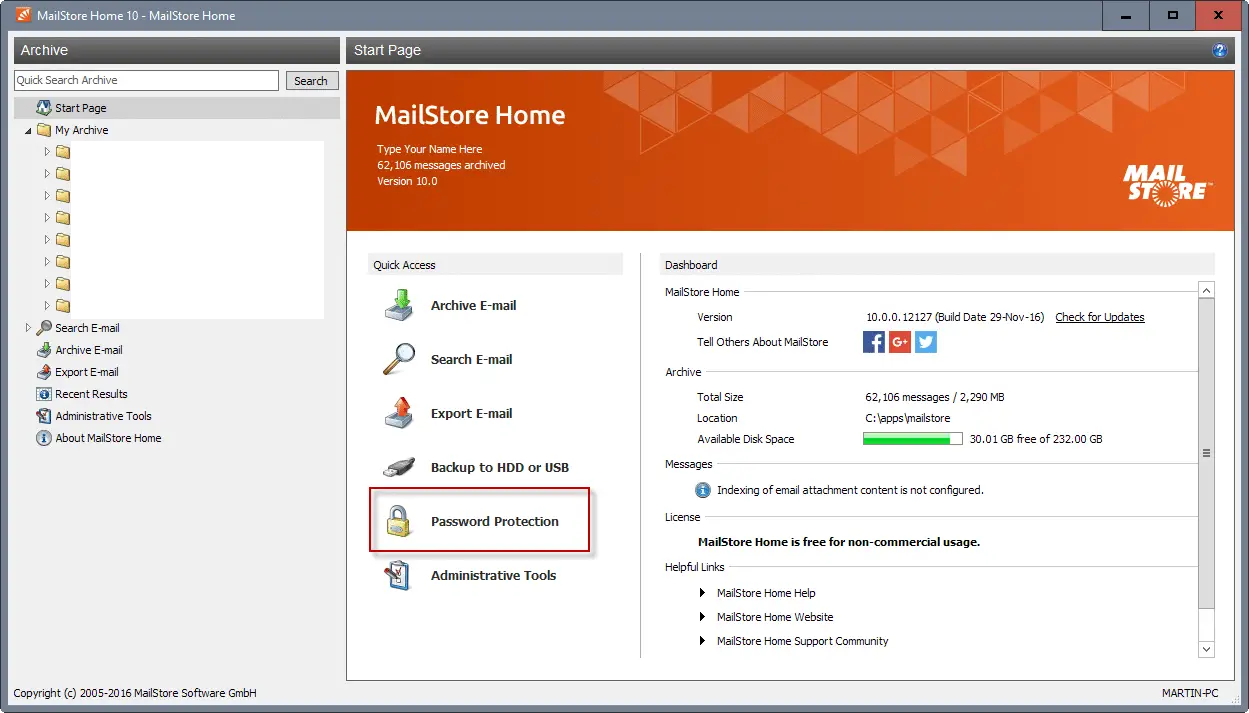1249x713 pixels.
Task: Open Password Protection padlock icon
Action: 399,521
